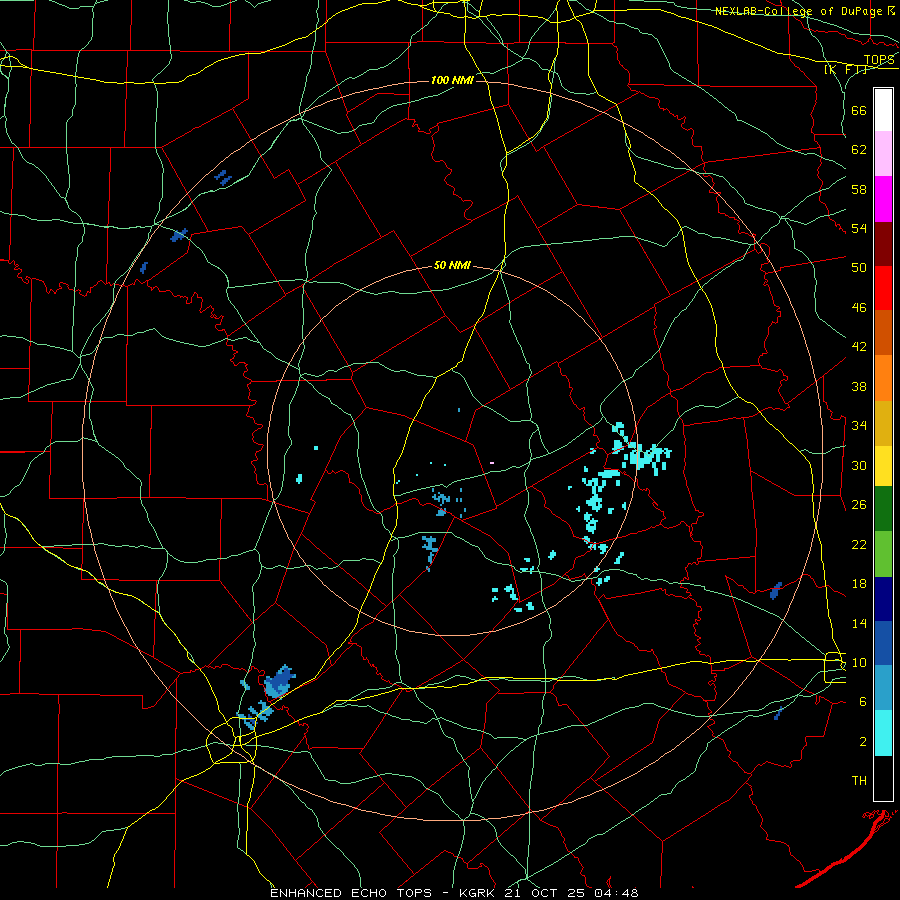
Task: Click the K FT units label
Action: tap(845, 69)
